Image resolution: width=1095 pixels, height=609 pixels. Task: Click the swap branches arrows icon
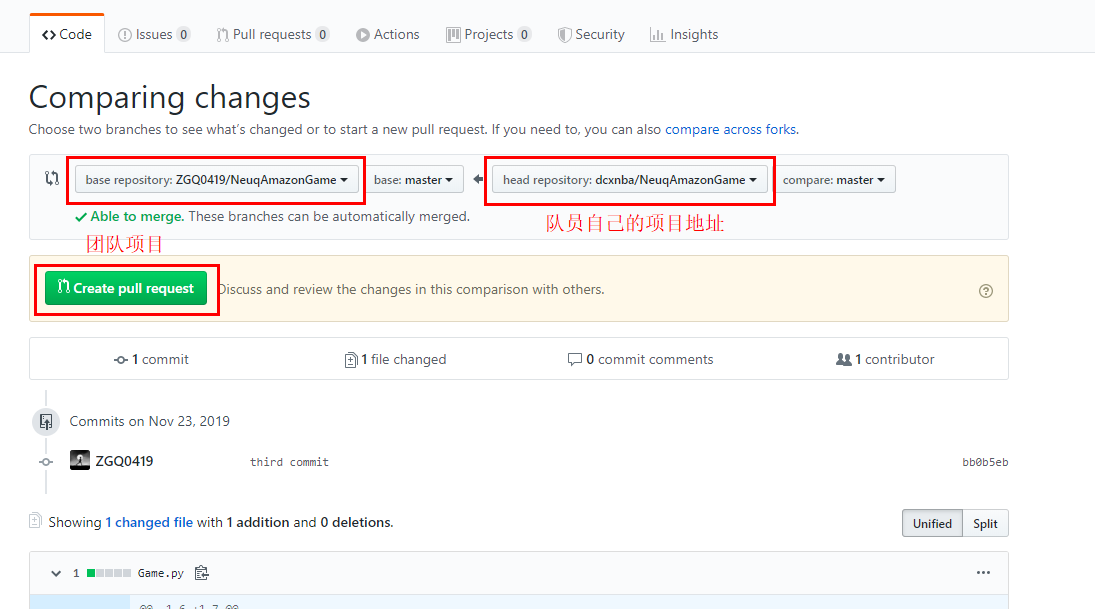[x=51, y=178]
